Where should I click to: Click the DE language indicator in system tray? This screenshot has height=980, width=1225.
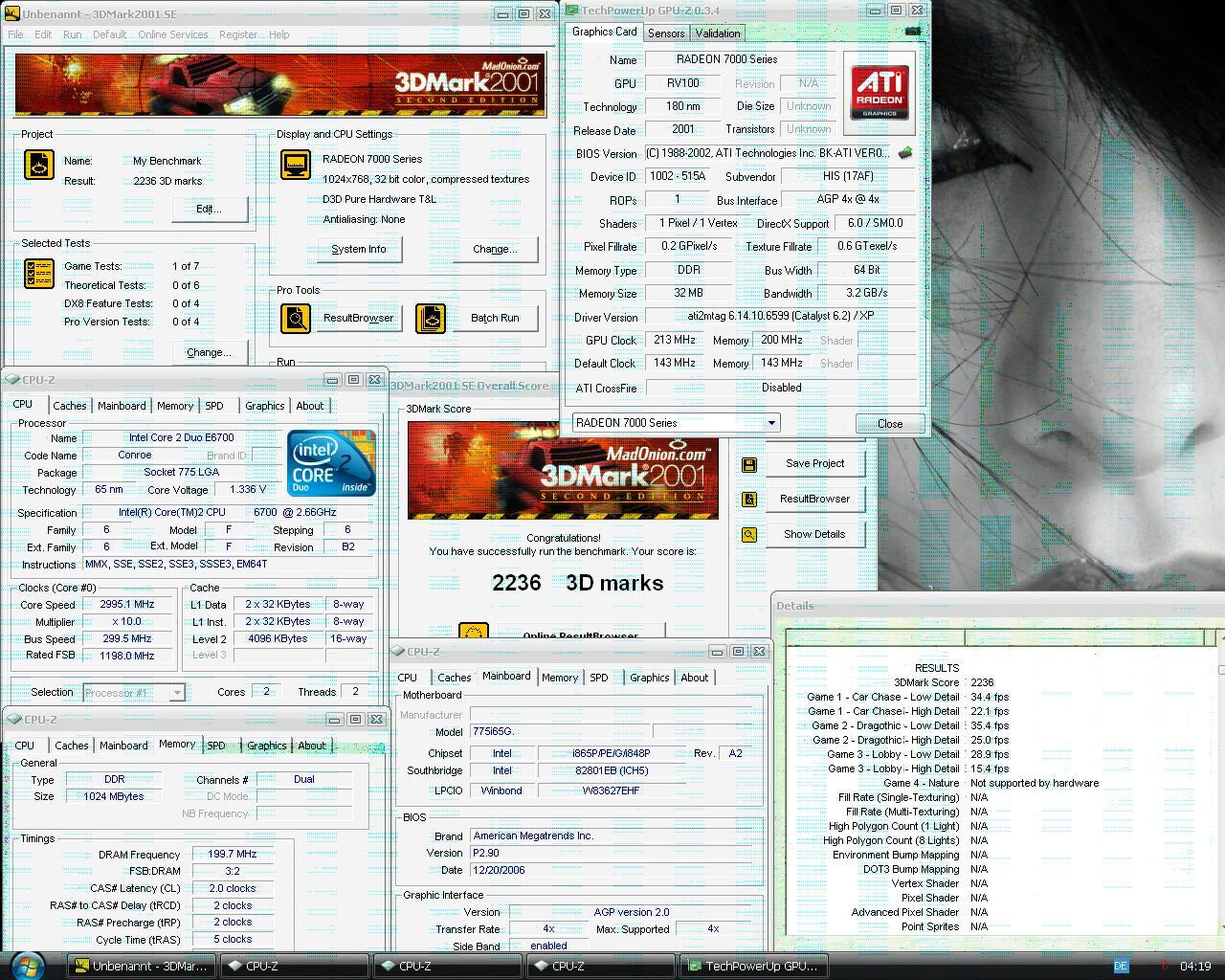[1121, 966]
